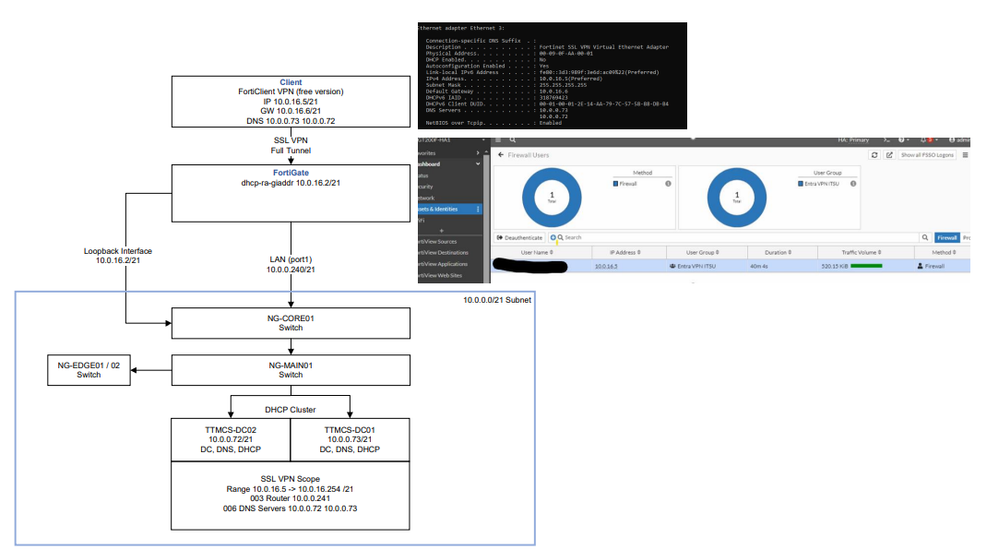Click the add filter plus icon in search bar
This screenshot has width=999, height=552.
553,237
